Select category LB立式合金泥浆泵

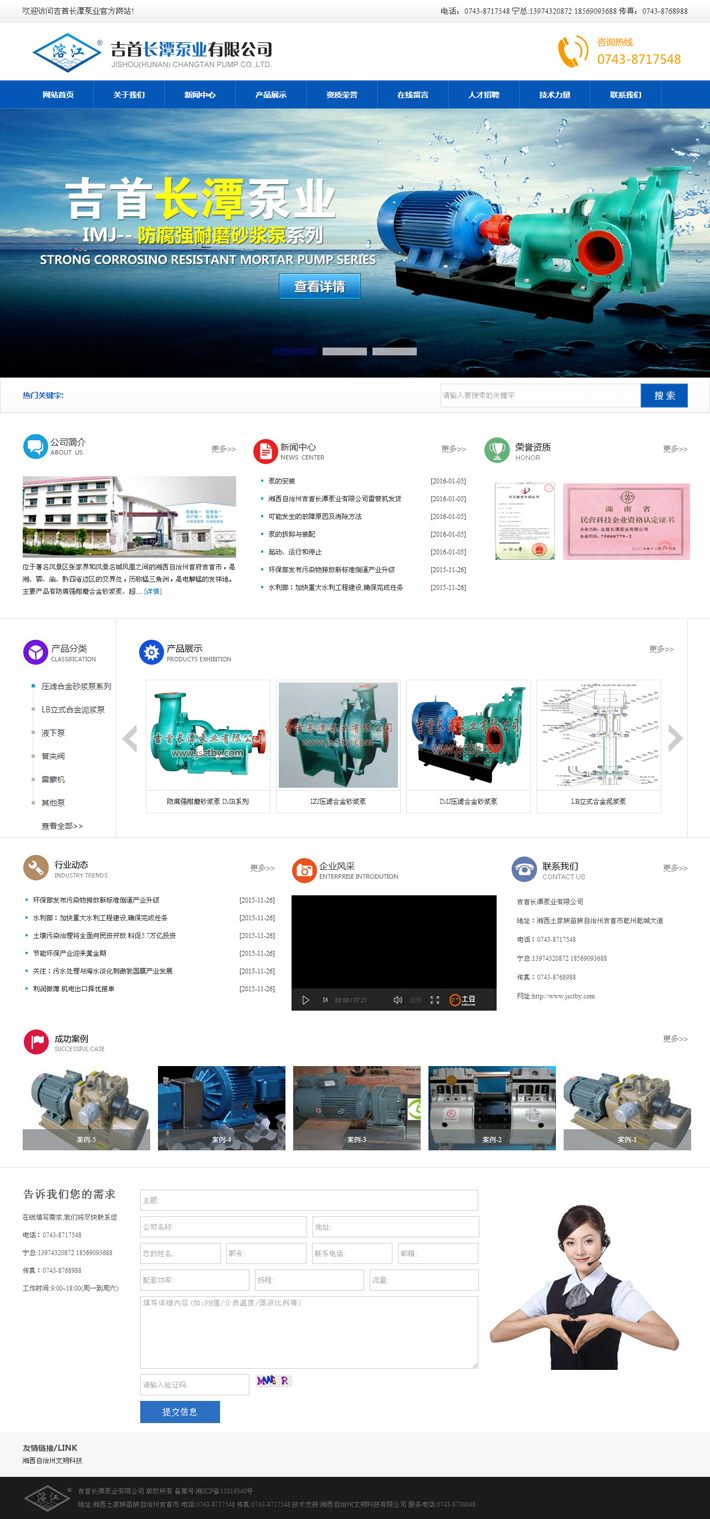pos(73,709)
